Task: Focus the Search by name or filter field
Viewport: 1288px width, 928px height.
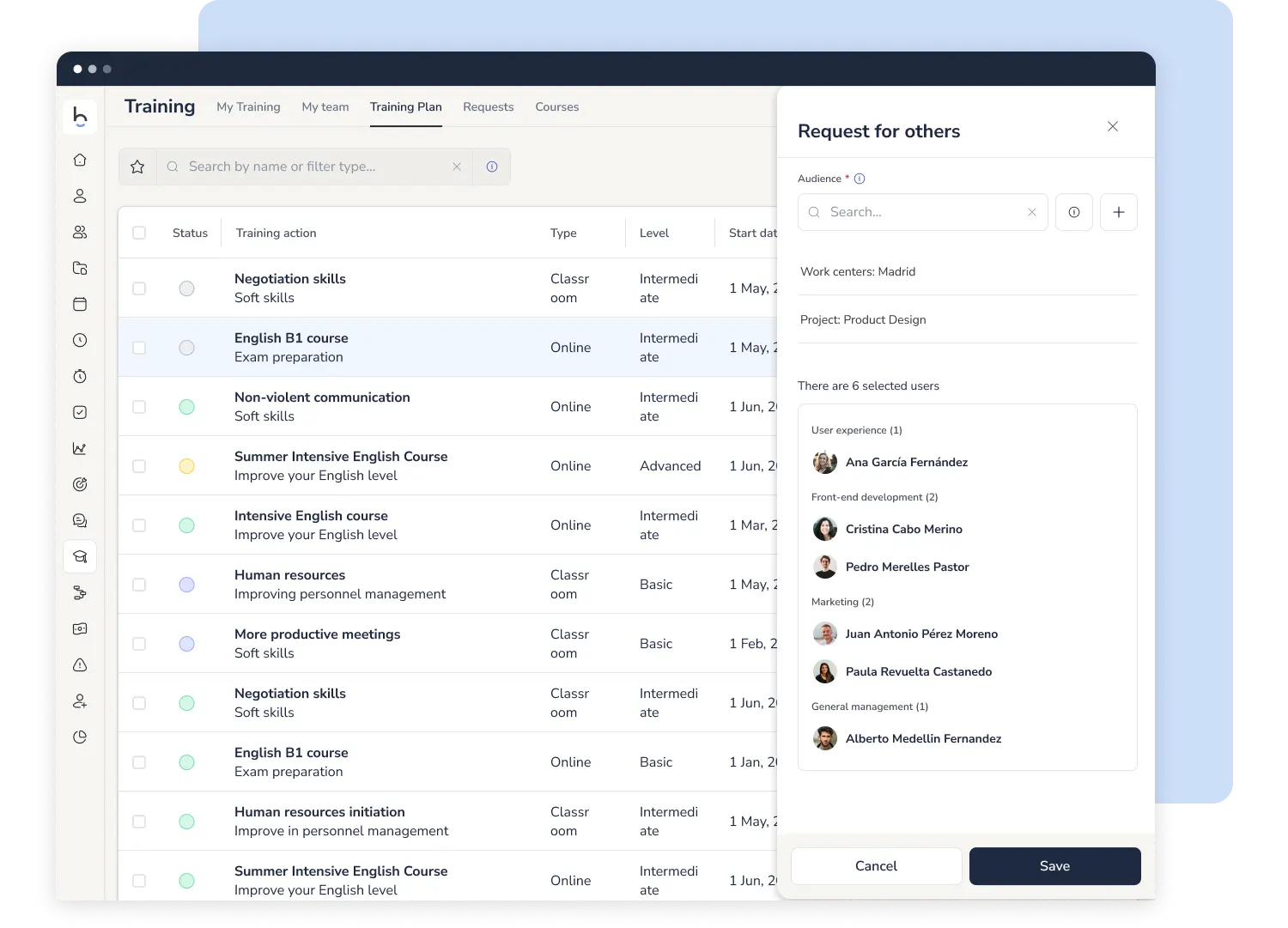Action: coord(314,167)
